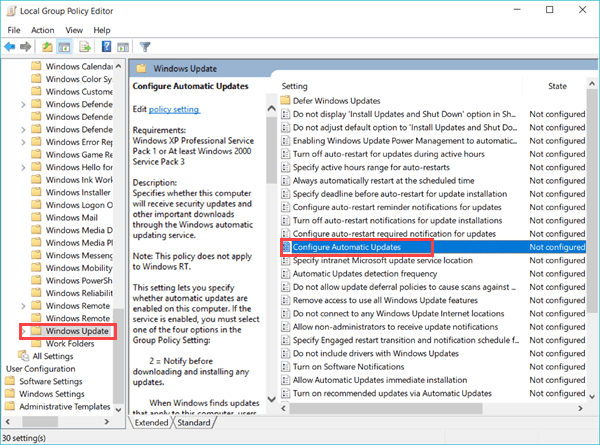Click tree pane scroll up arrow

point(119,66)
